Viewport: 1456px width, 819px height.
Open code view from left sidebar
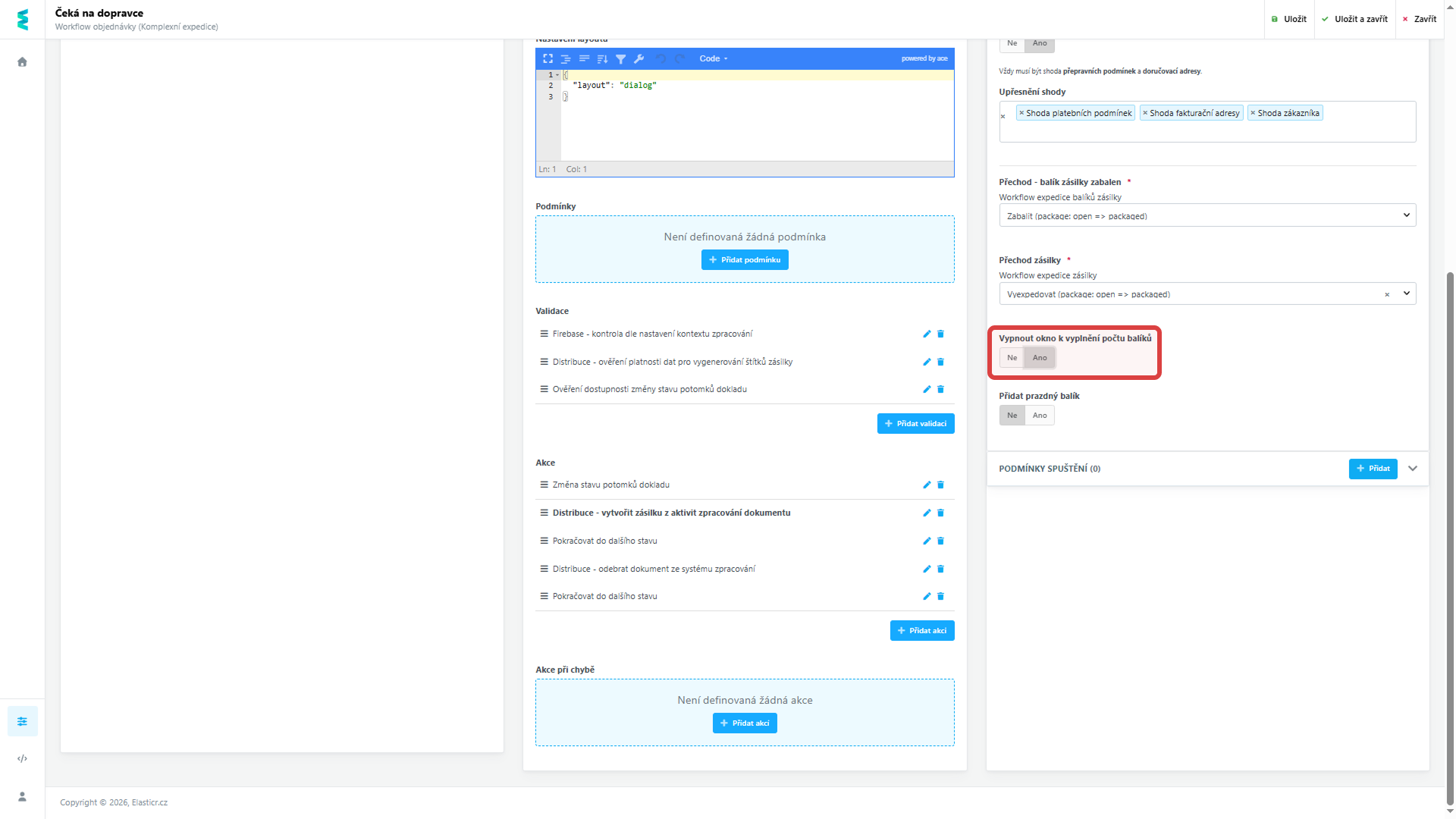click(x=22, y=758)
